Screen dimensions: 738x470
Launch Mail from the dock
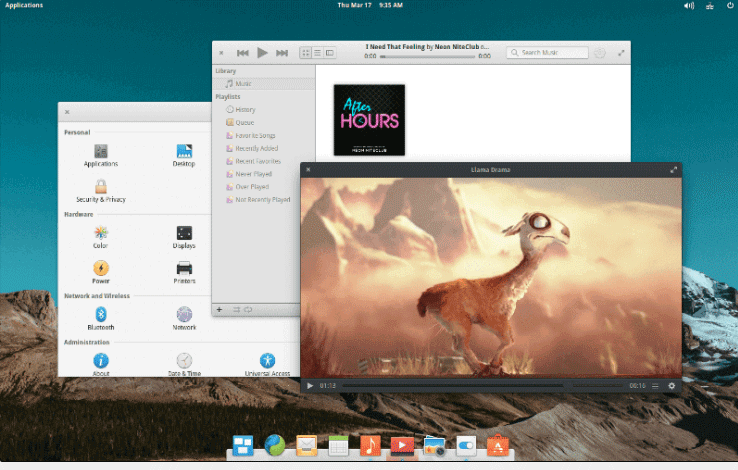306,446
